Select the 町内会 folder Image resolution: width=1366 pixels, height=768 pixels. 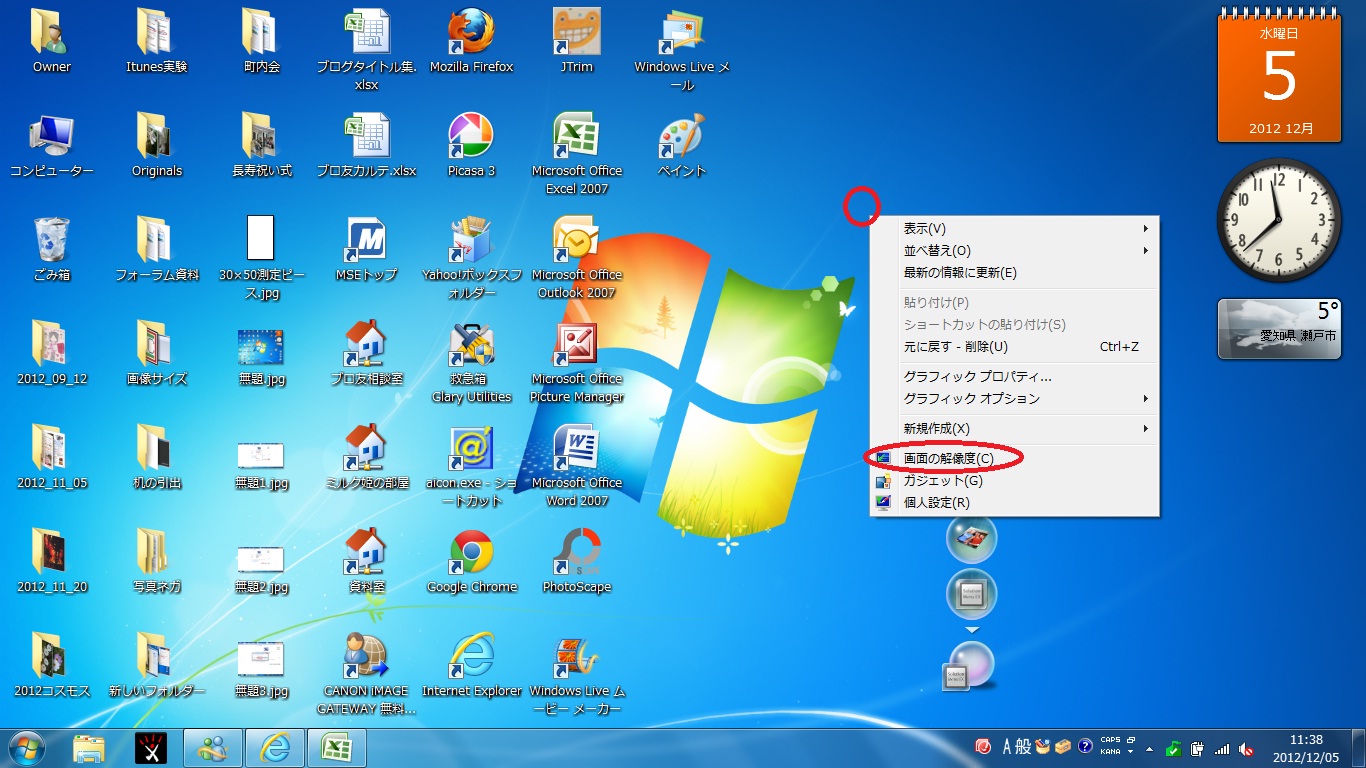[261, 42]
